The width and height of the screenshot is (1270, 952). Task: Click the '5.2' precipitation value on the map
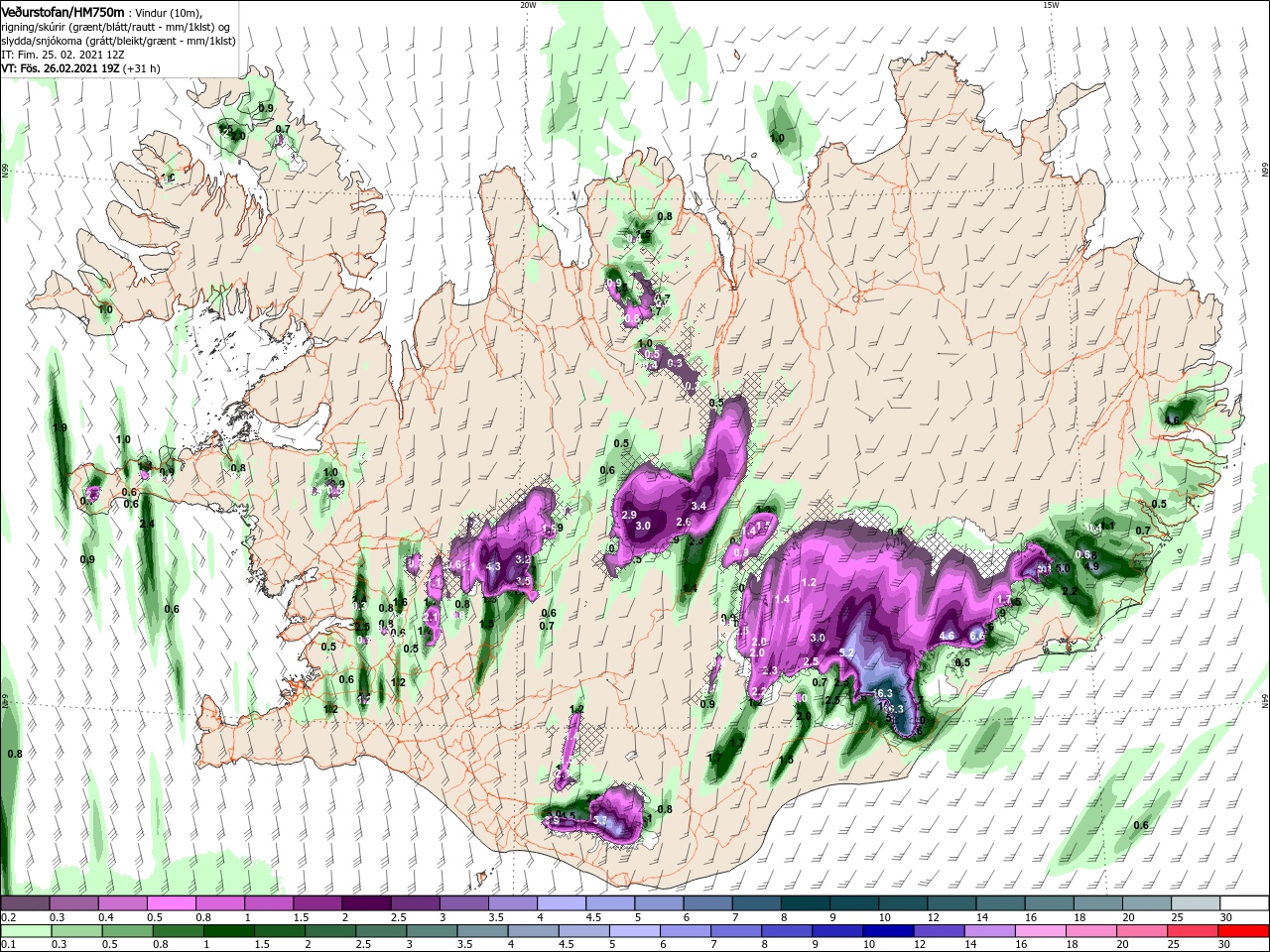coord(847,653)
